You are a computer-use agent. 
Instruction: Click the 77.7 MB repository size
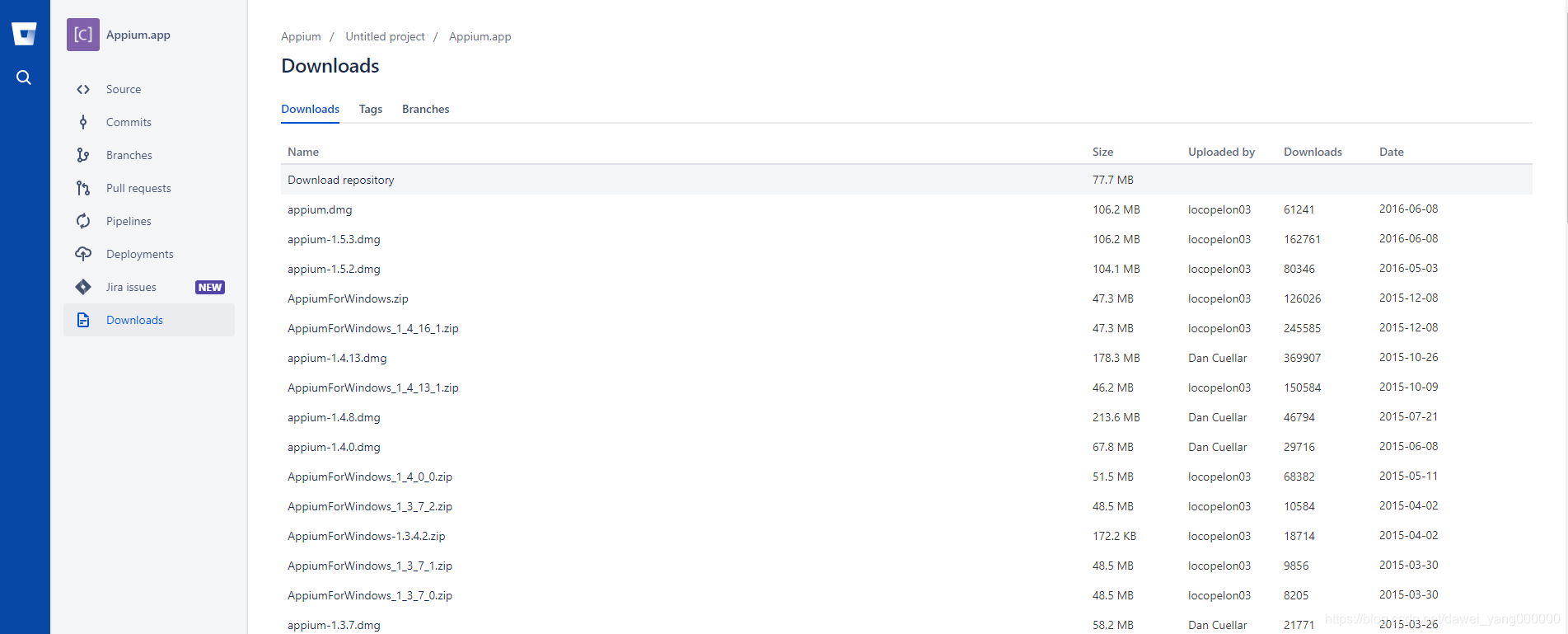1113,180
